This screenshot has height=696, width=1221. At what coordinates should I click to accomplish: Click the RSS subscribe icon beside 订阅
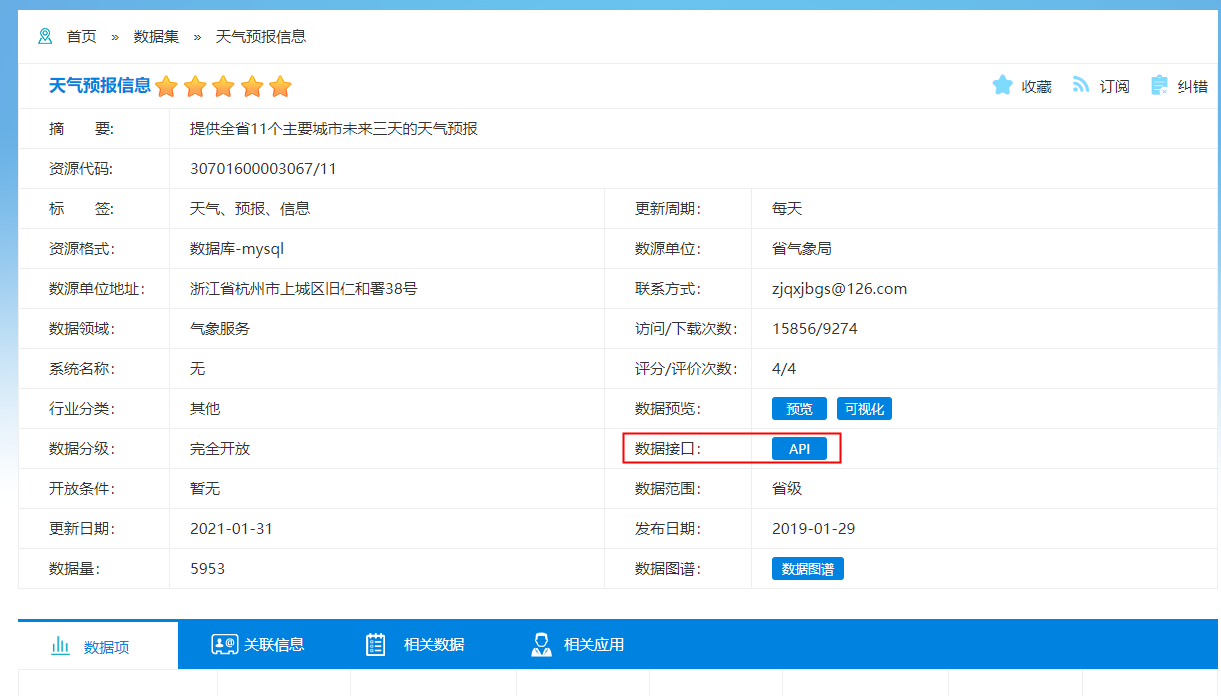pos(1080,86)
